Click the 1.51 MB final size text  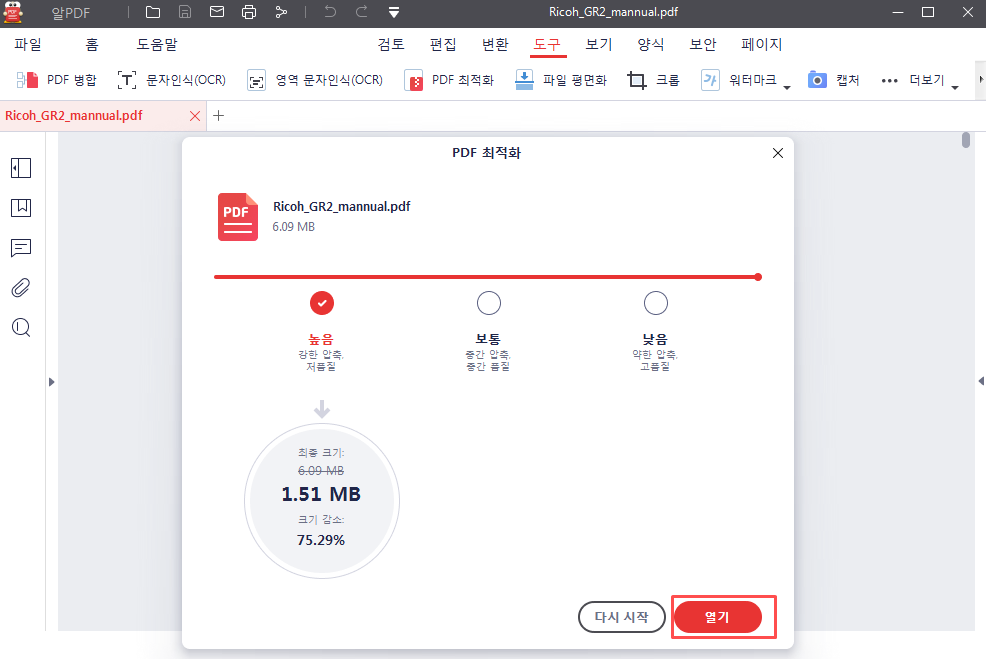pyautogui.click(x=321, y=494)
